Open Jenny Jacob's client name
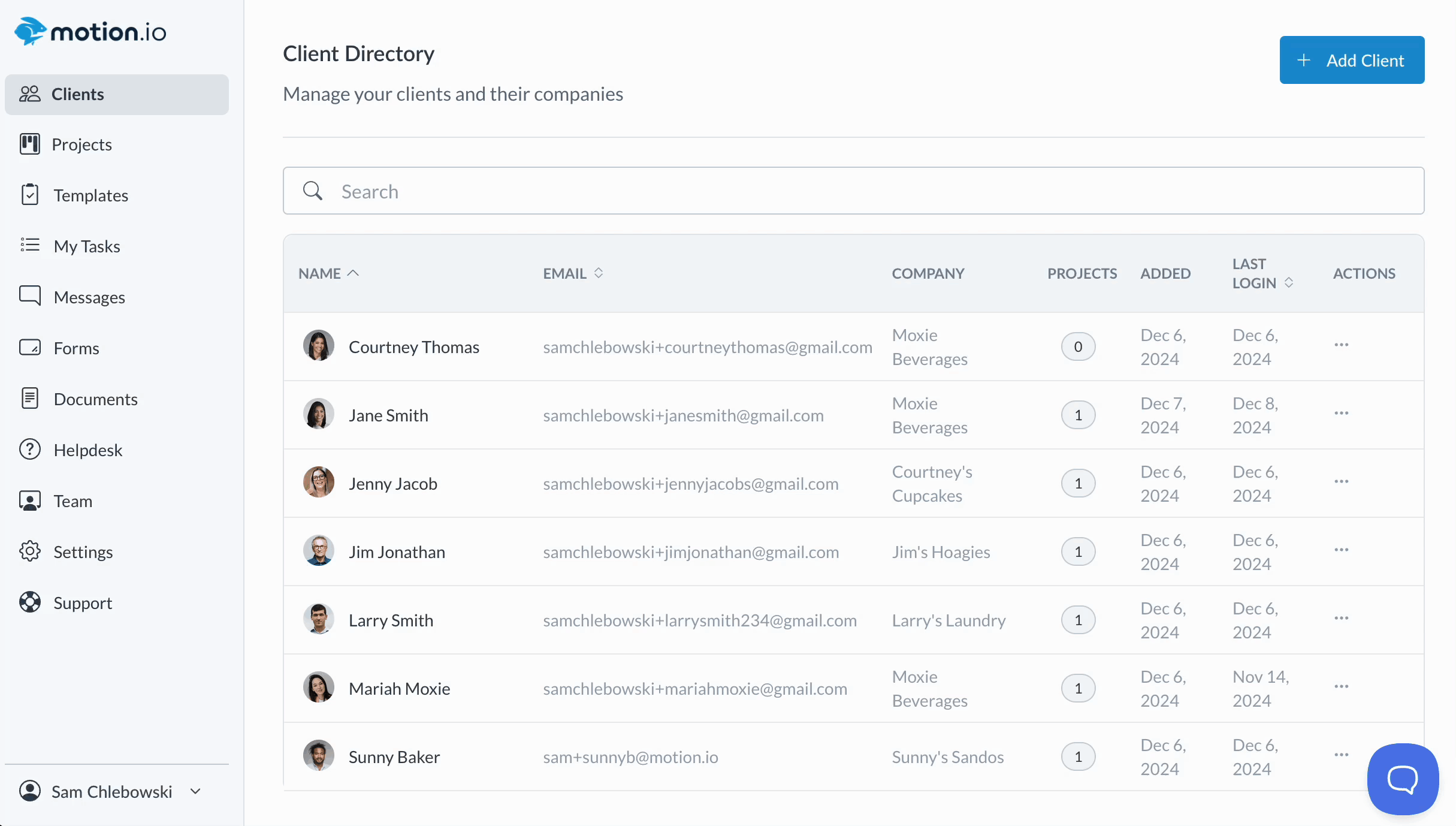Image resolution: width=1456 pixels, height=826 pixels. (x=392, y=484)
